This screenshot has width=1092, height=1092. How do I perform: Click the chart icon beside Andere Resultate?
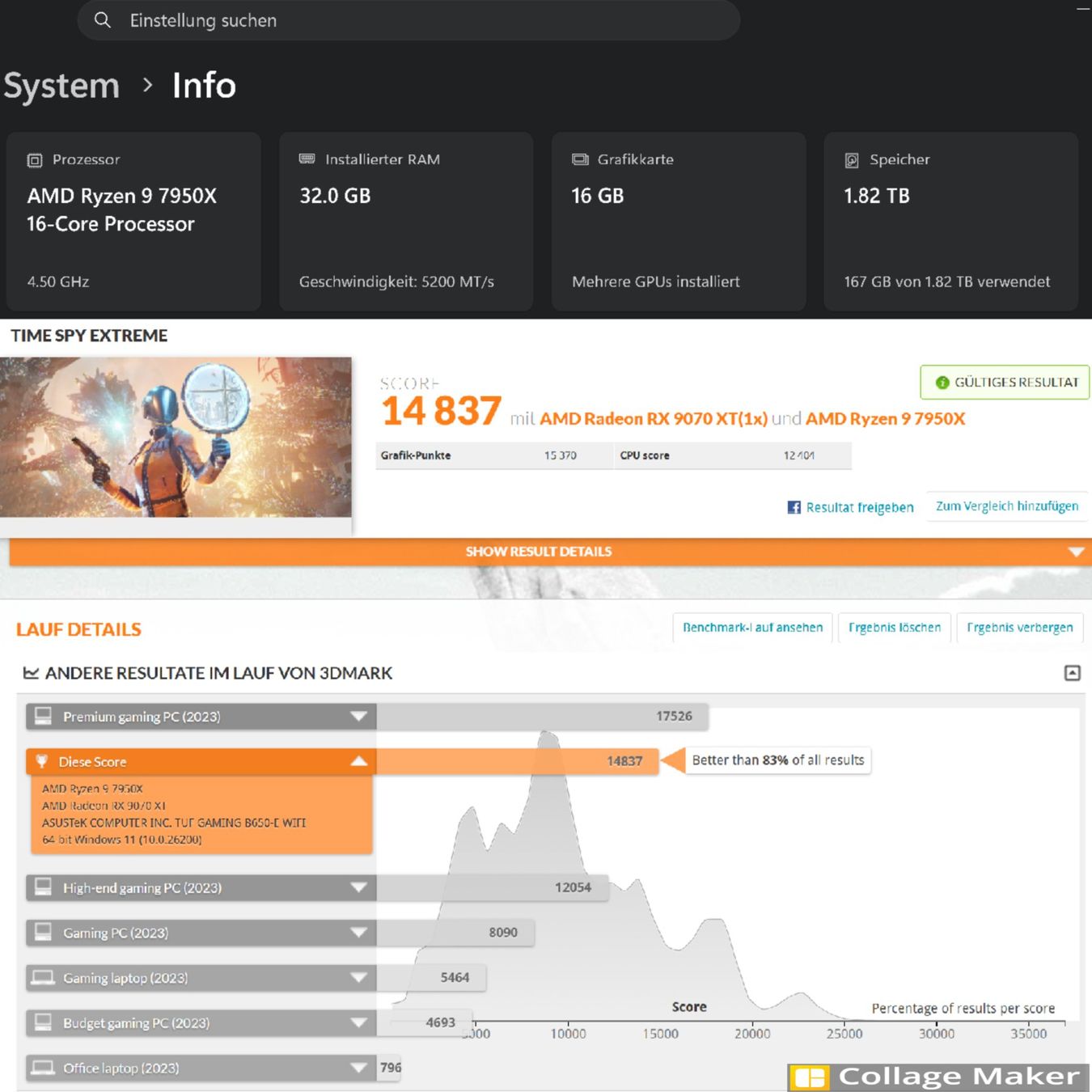coord(31,673)
